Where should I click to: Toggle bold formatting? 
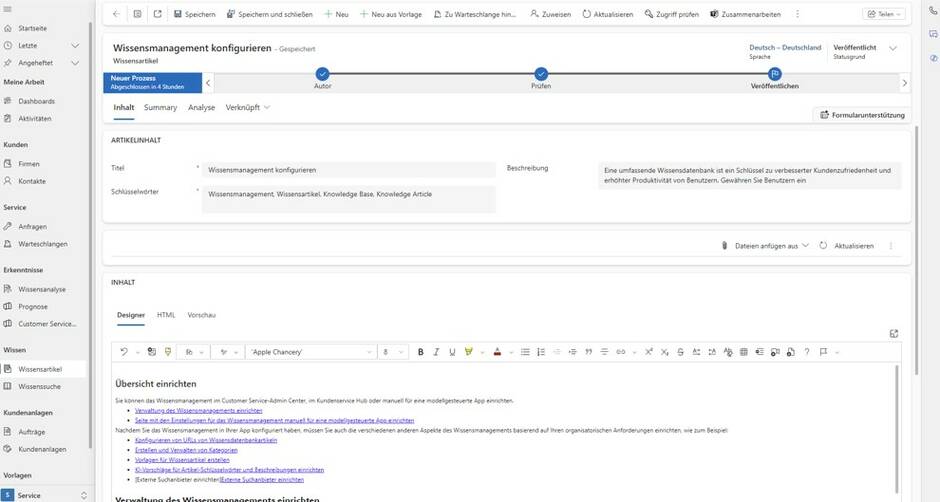420,352
